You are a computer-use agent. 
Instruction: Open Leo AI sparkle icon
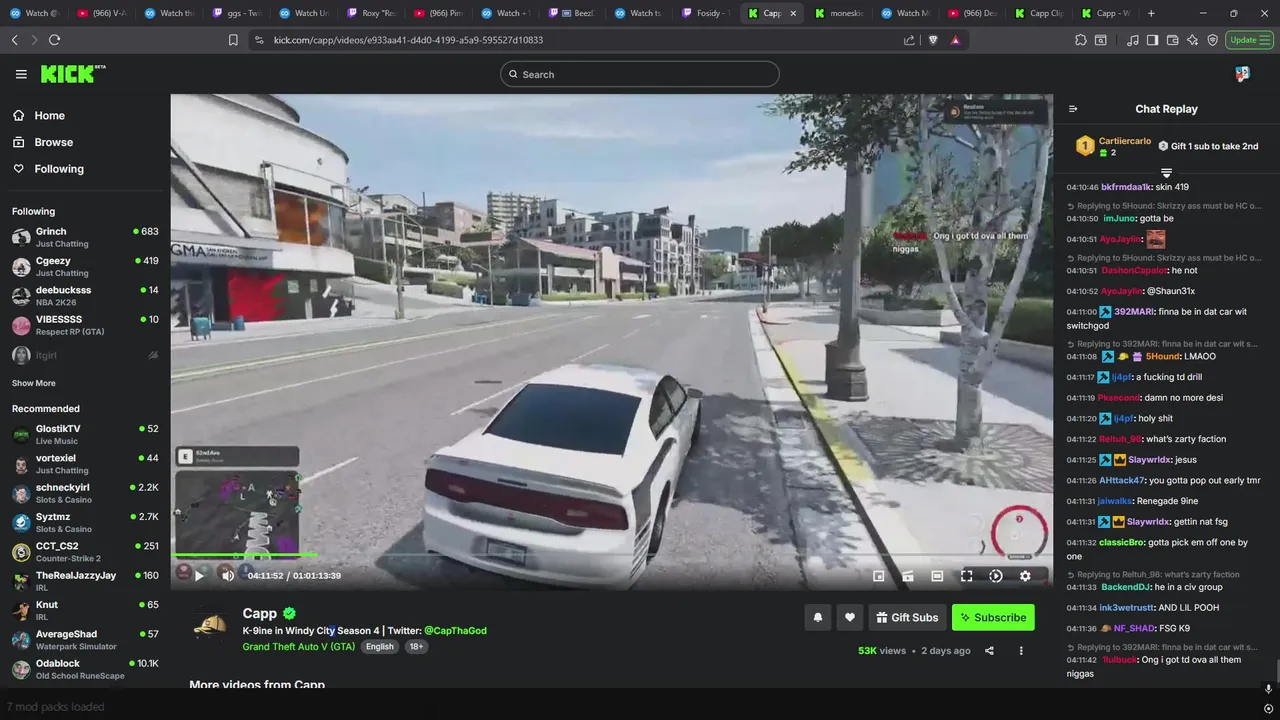click(x=1193, y=40)
